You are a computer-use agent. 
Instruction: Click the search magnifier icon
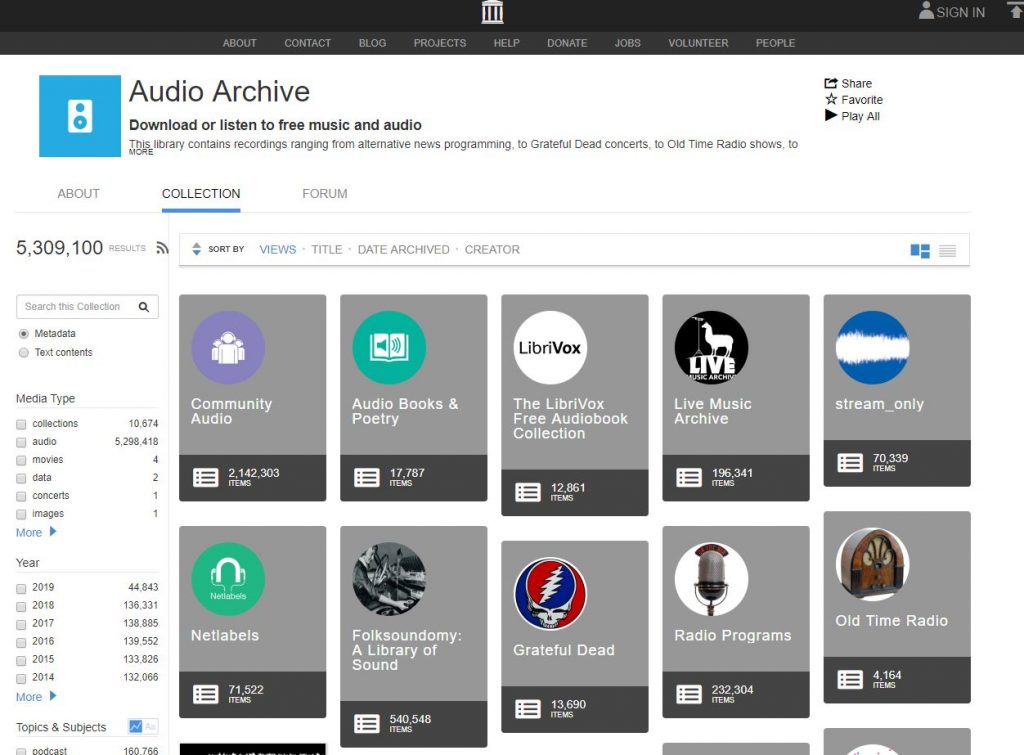point(144,307)
